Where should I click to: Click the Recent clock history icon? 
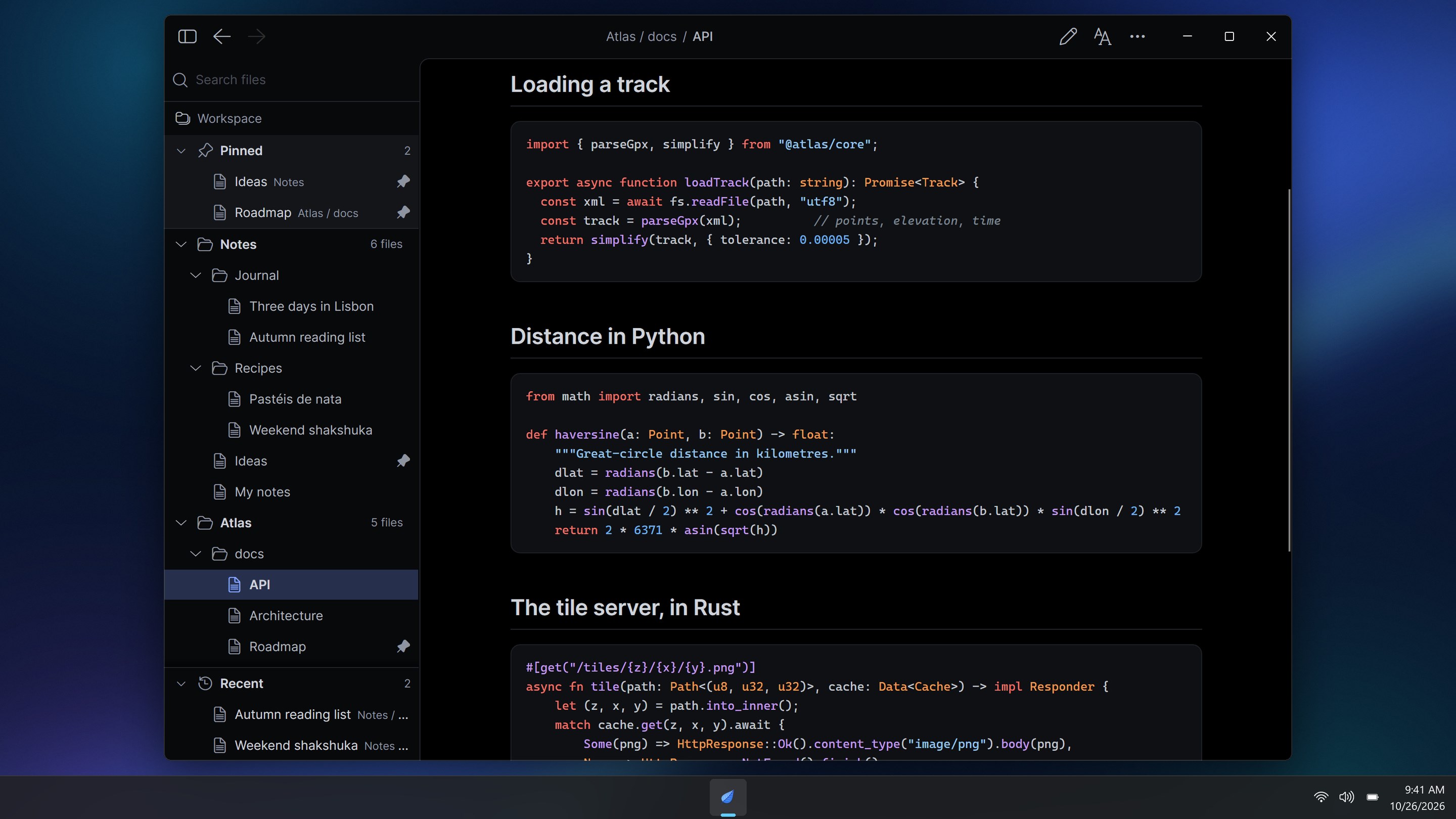(205, 684)
